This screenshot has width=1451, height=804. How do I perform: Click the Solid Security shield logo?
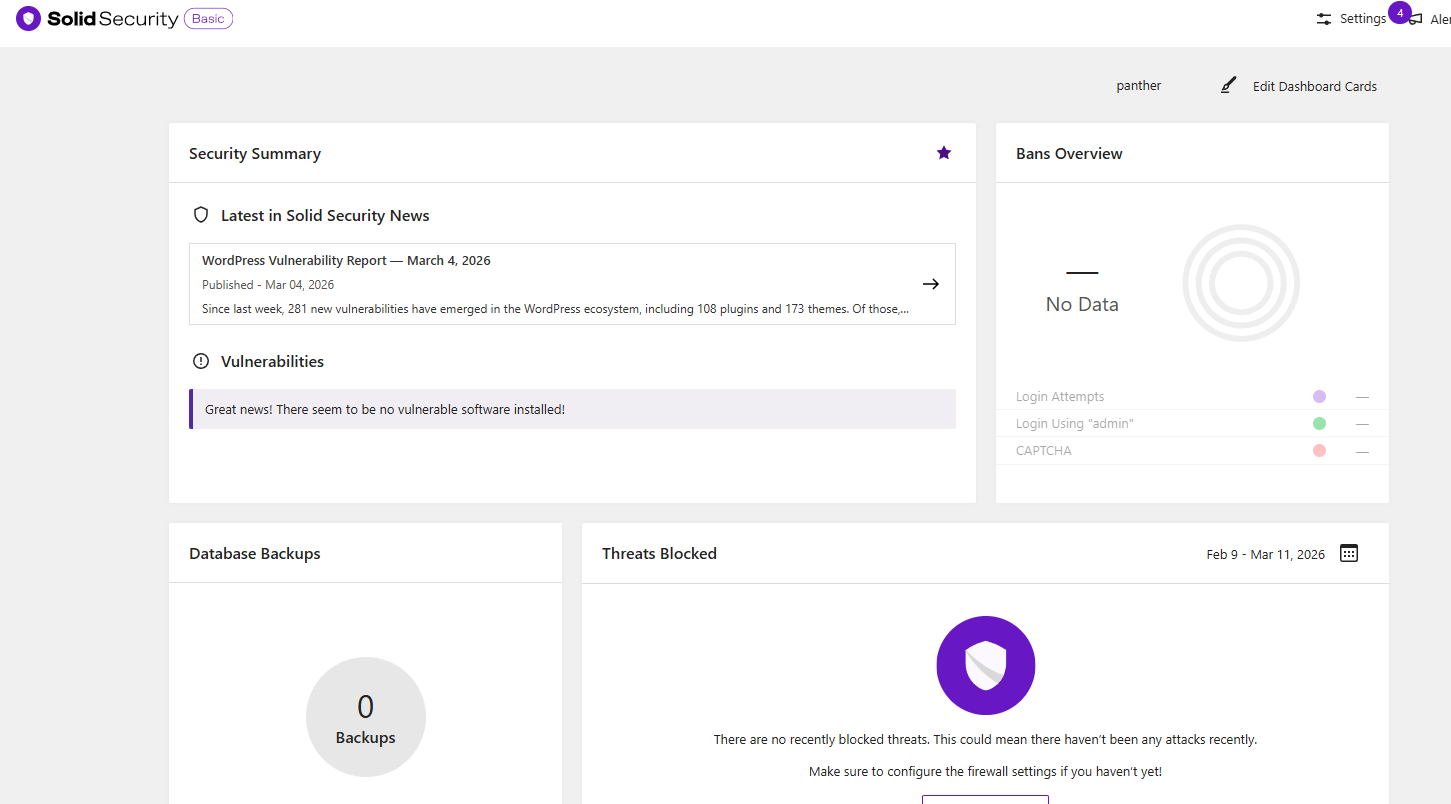point(29,19)
